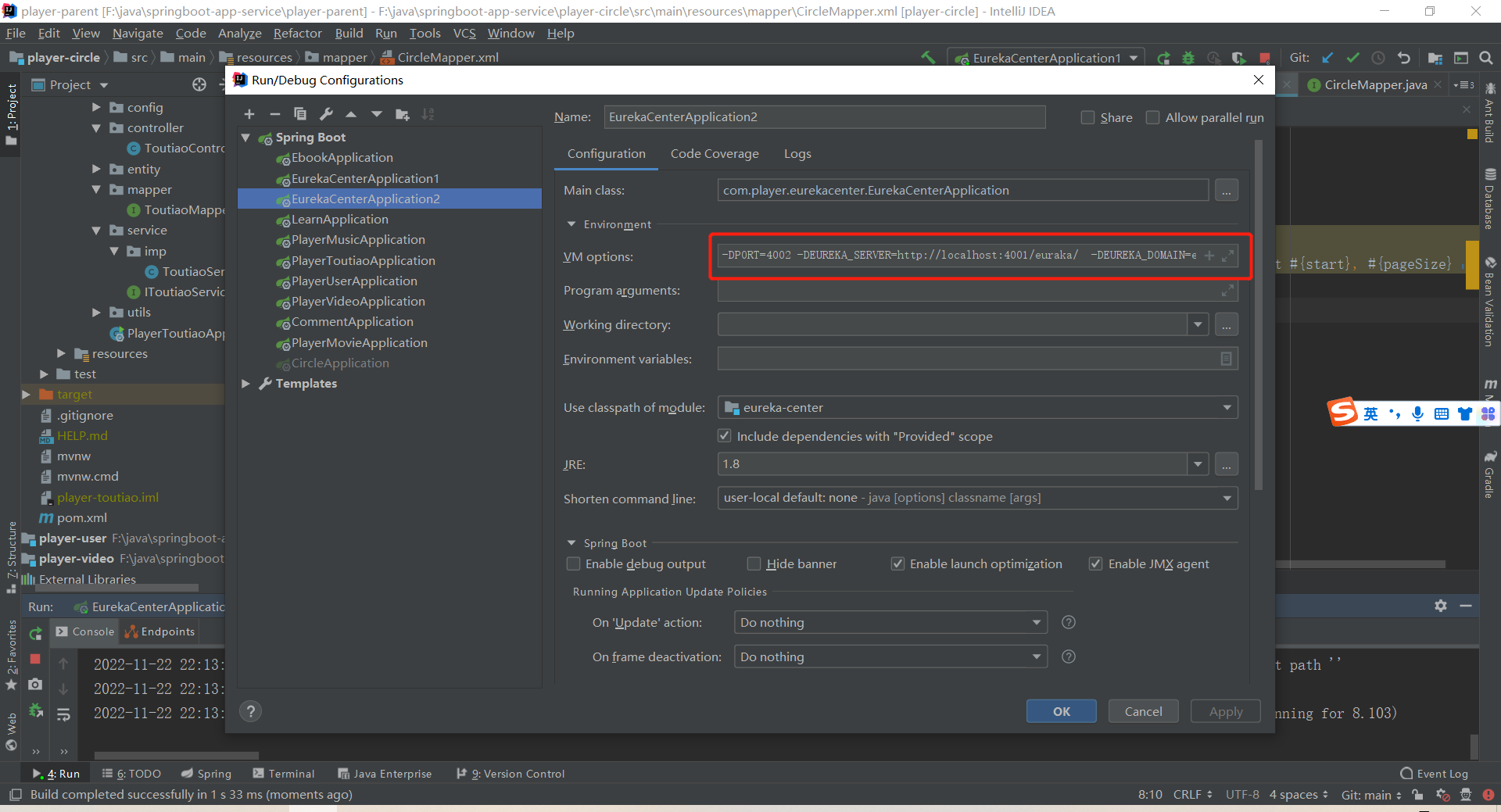Move configuration up in list
This screenshot has width=1501, height=812.
coord(351,114)
